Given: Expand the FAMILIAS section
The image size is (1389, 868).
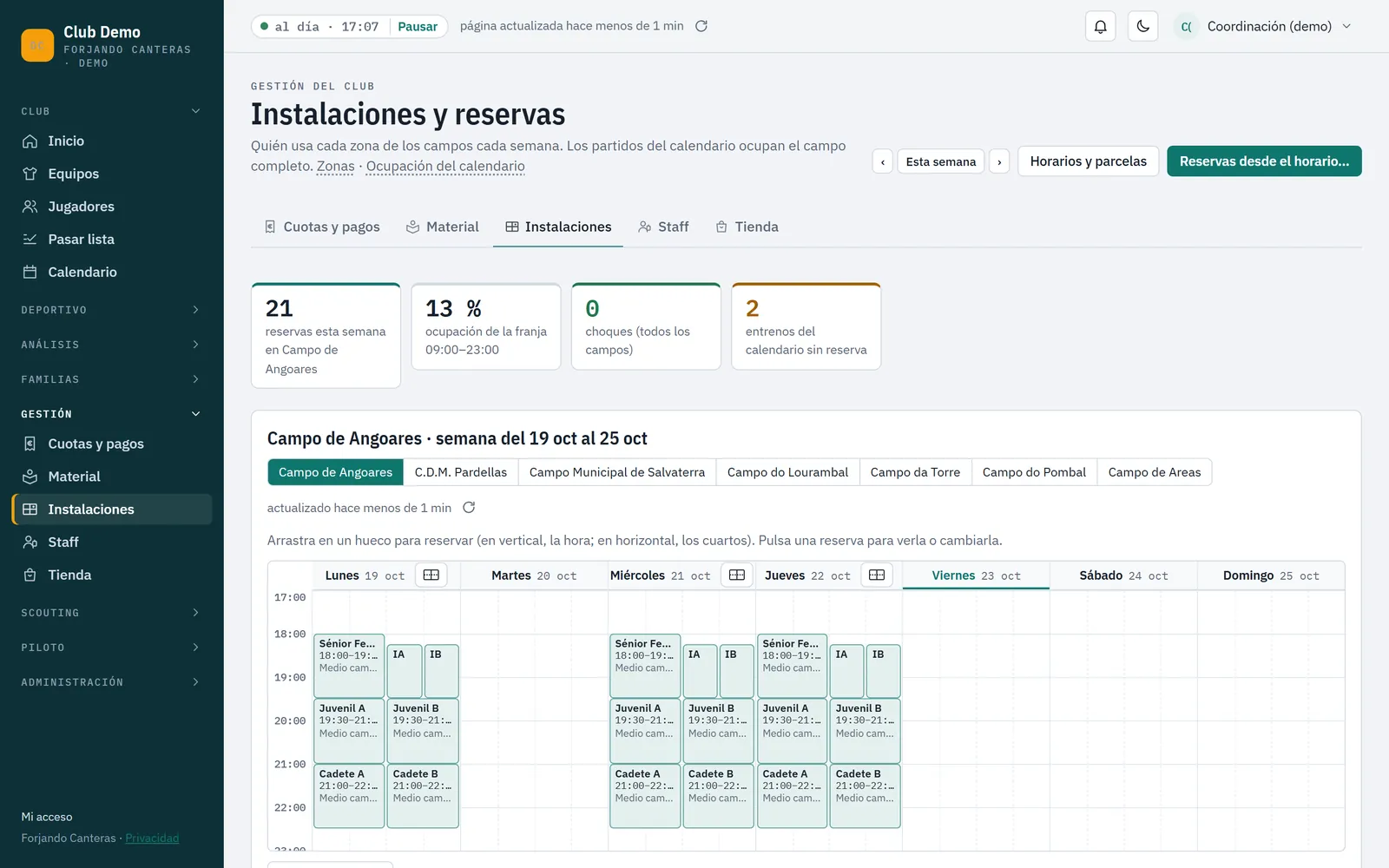Looking at the screenshot, I should tap(111, 379).
